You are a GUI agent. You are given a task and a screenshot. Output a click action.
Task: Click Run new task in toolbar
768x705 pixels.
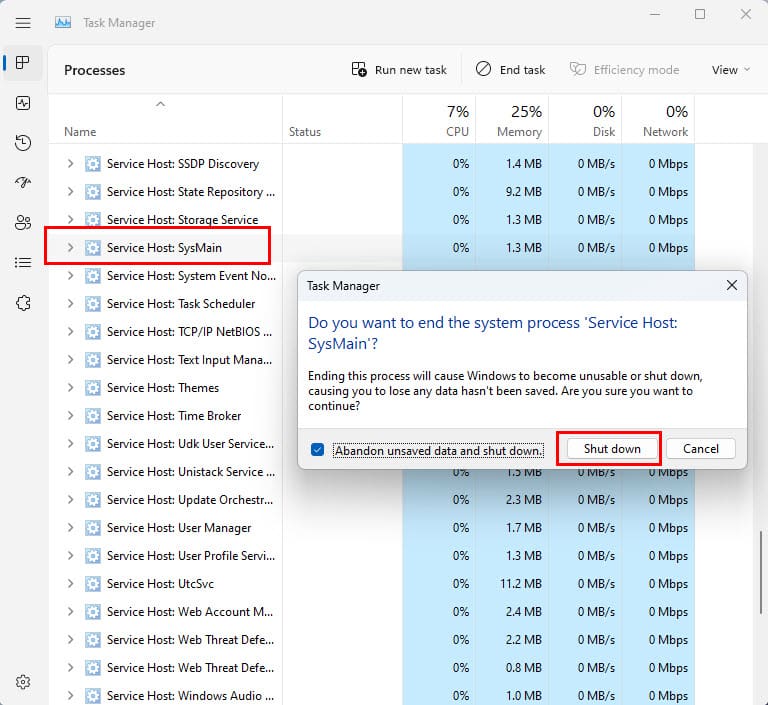click(399, 70)
